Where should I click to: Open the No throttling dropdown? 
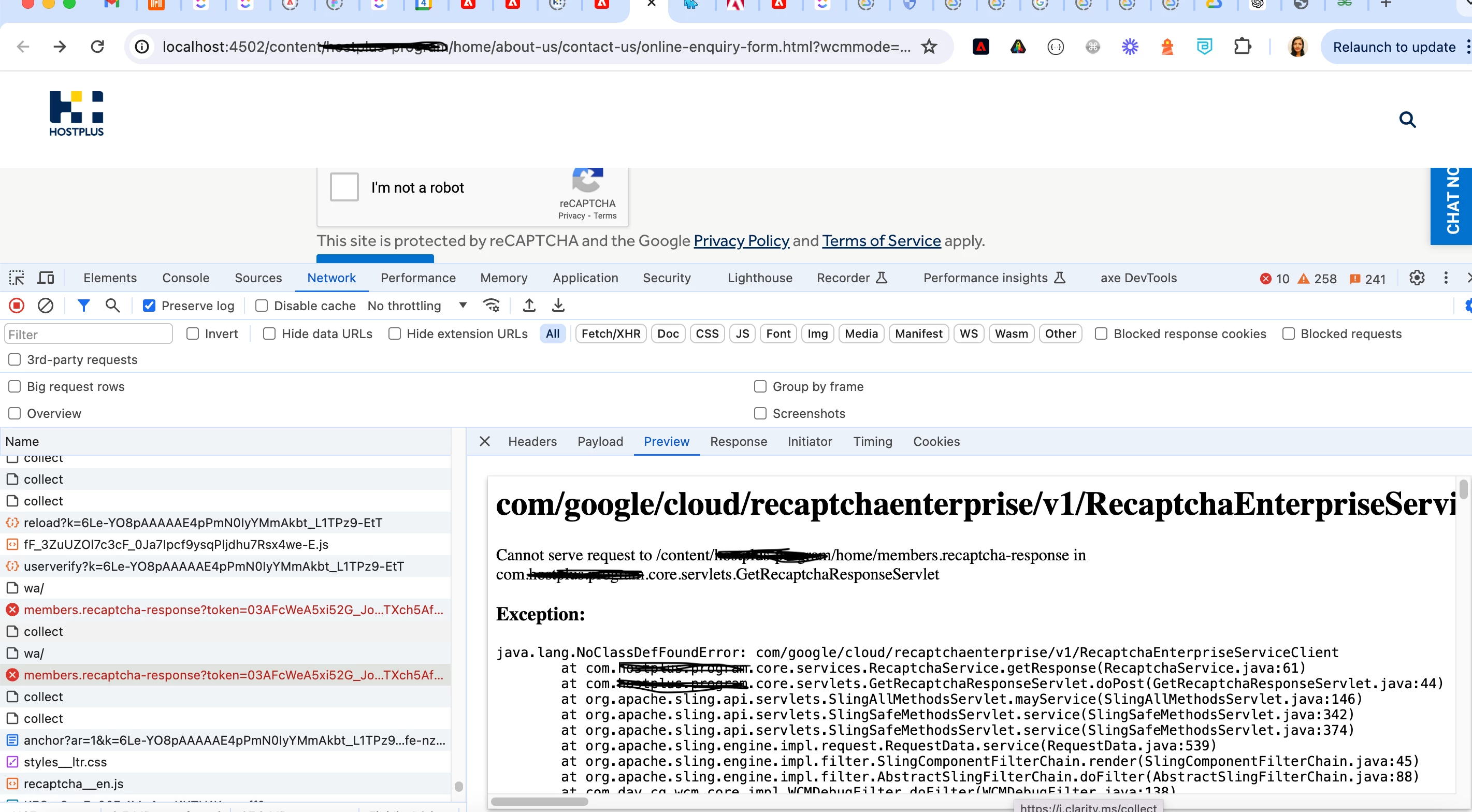coord(417,306)
